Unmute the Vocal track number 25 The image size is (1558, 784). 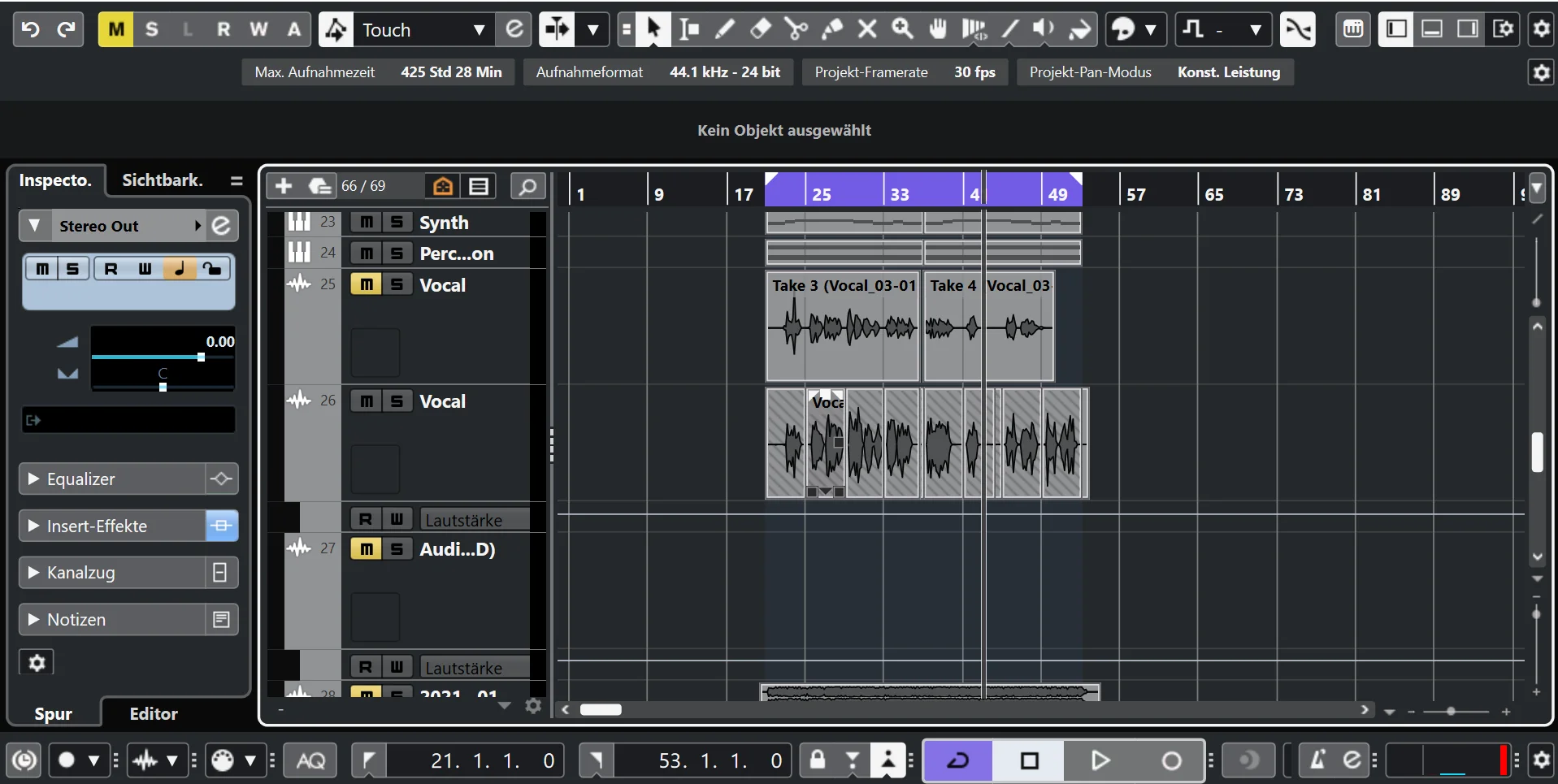coord(367,284)
